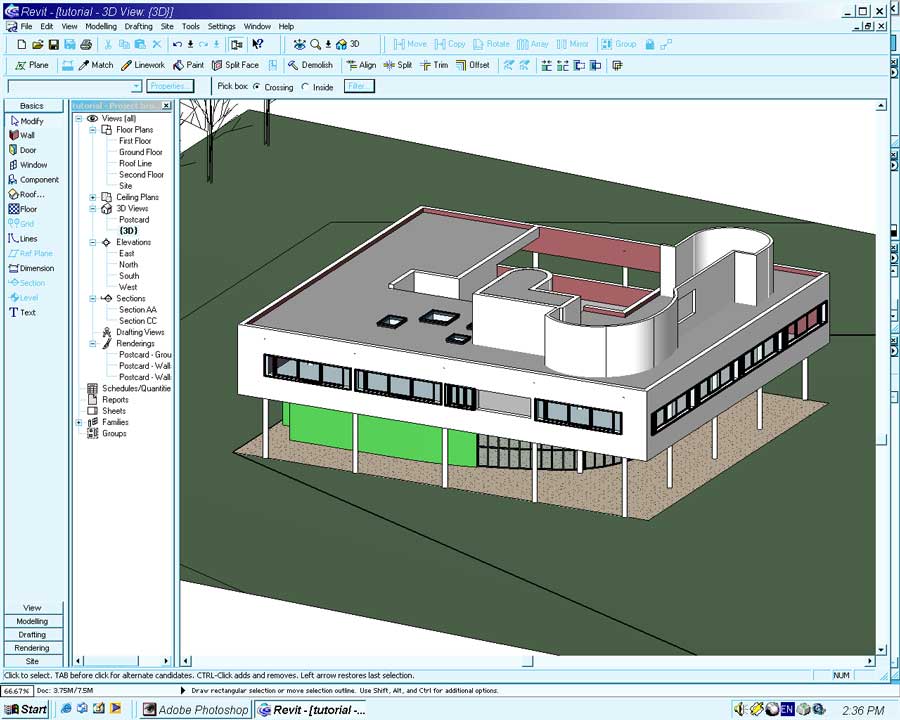
Task: Click the Filter button
Action: pos(359,86)
